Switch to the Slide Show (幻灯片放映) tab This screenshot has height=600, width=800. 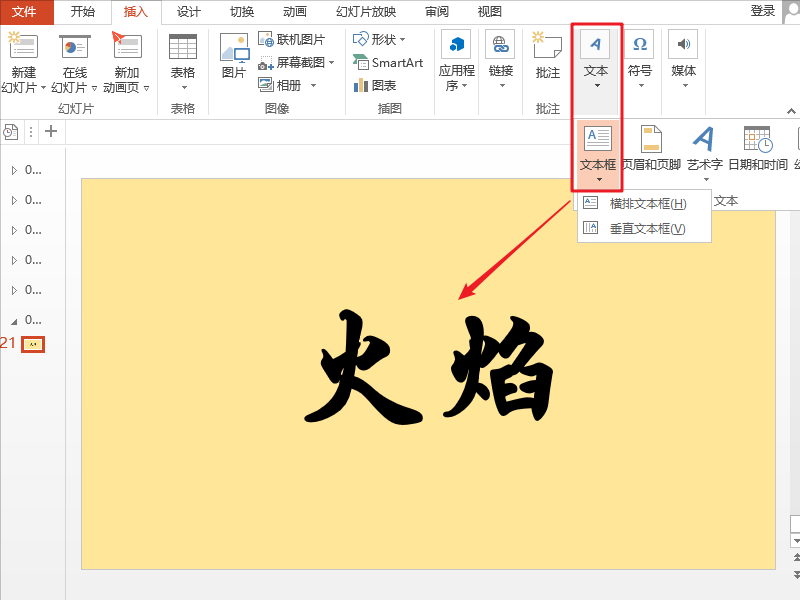[x=366, y=12]
